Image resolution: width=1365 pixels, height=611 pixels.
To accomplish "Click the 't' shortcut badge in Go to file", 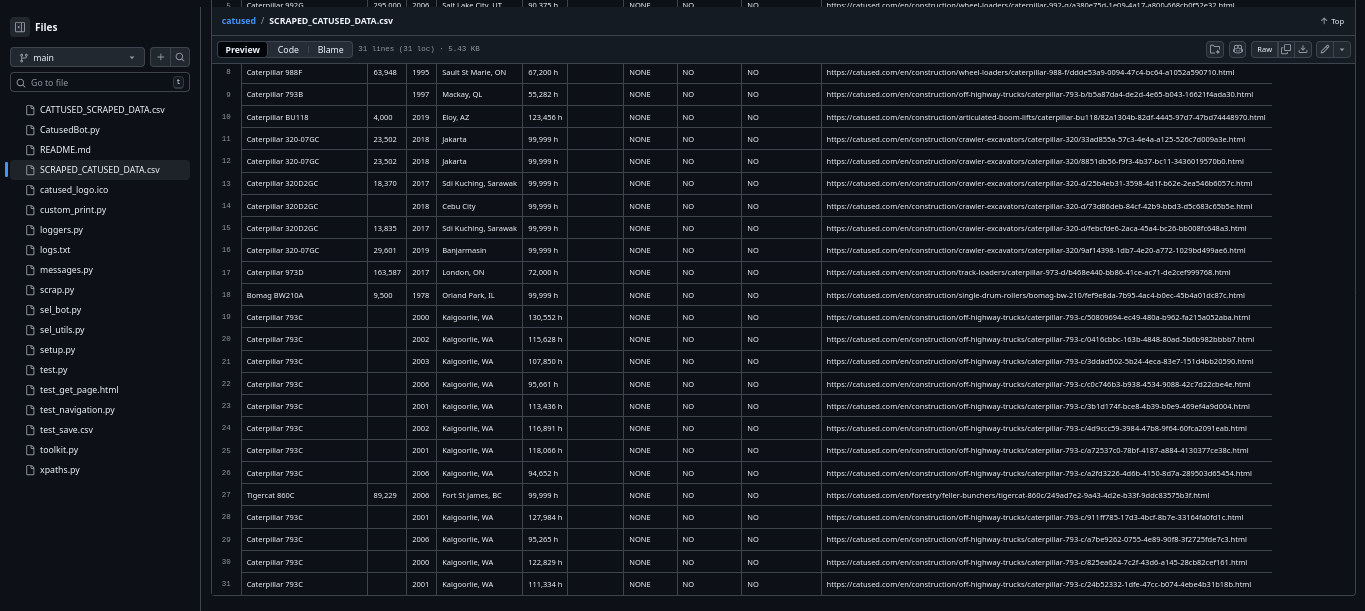I will point(178,82).
